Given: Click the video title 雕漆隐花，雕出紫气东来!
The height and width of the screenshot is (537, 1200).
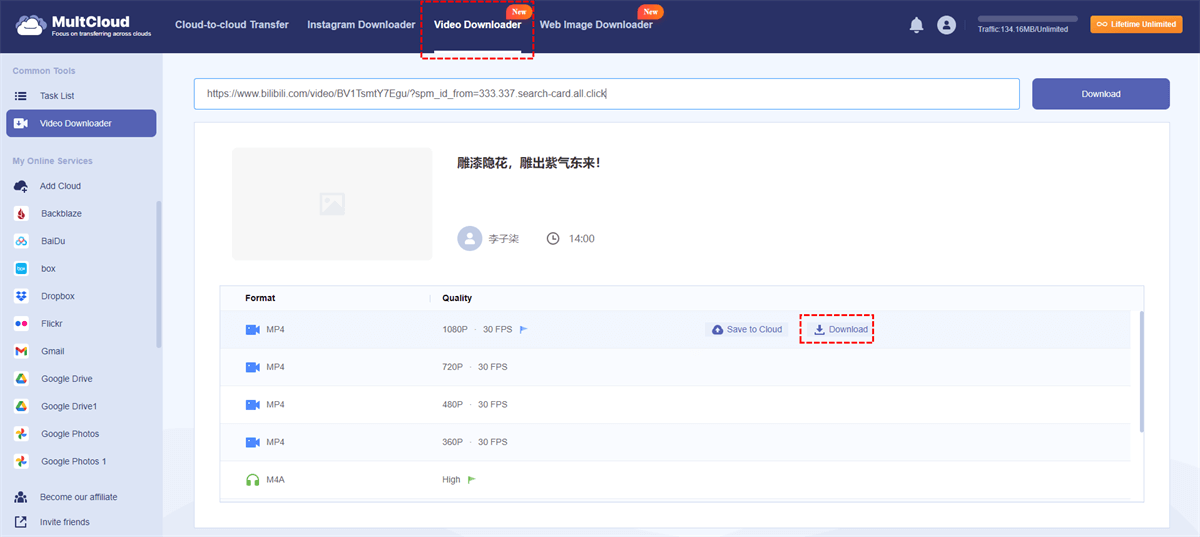Looking at the screenshot, I should (x=528, y=162).
